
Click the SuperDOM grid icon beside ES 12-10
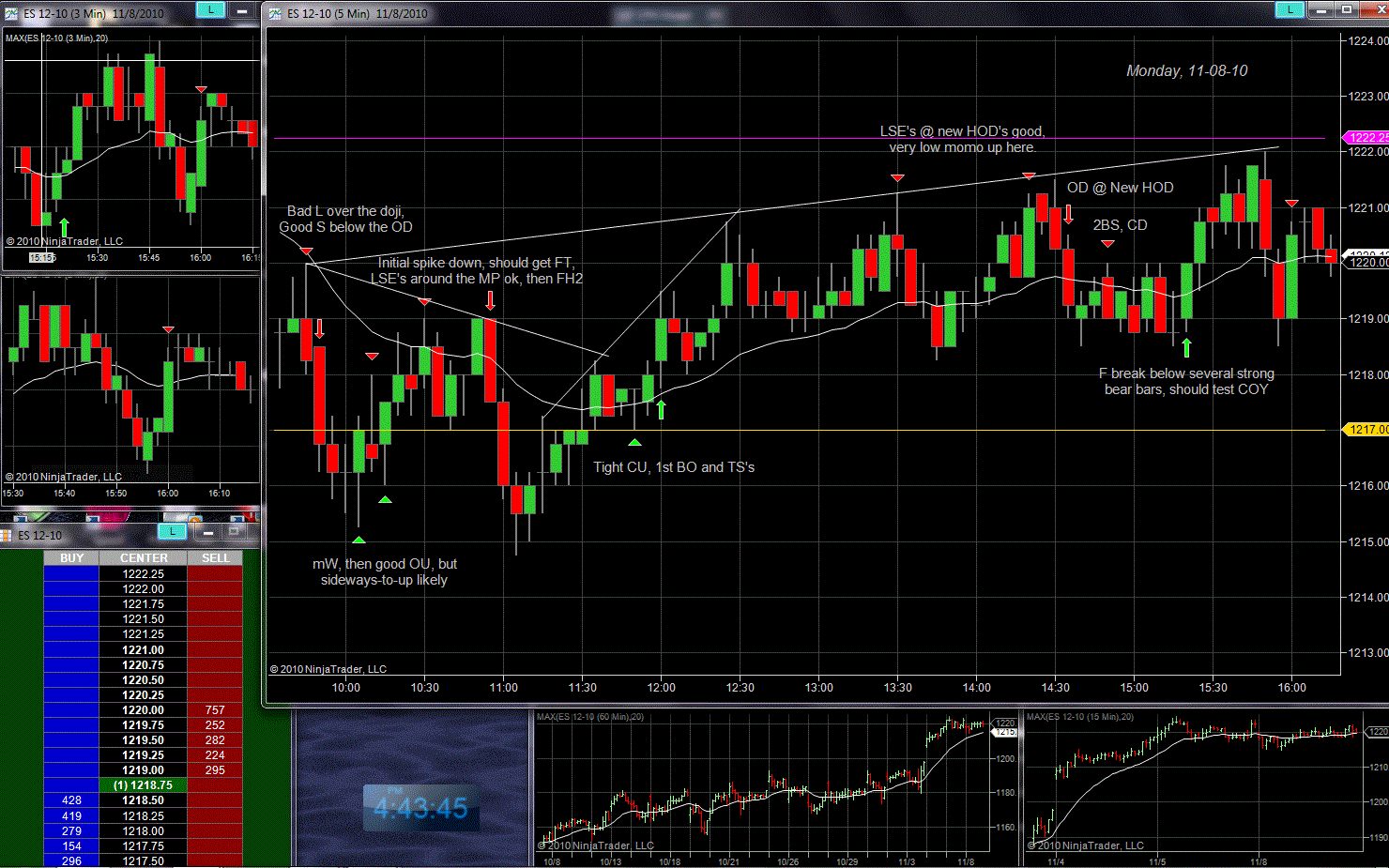point(6,535)
